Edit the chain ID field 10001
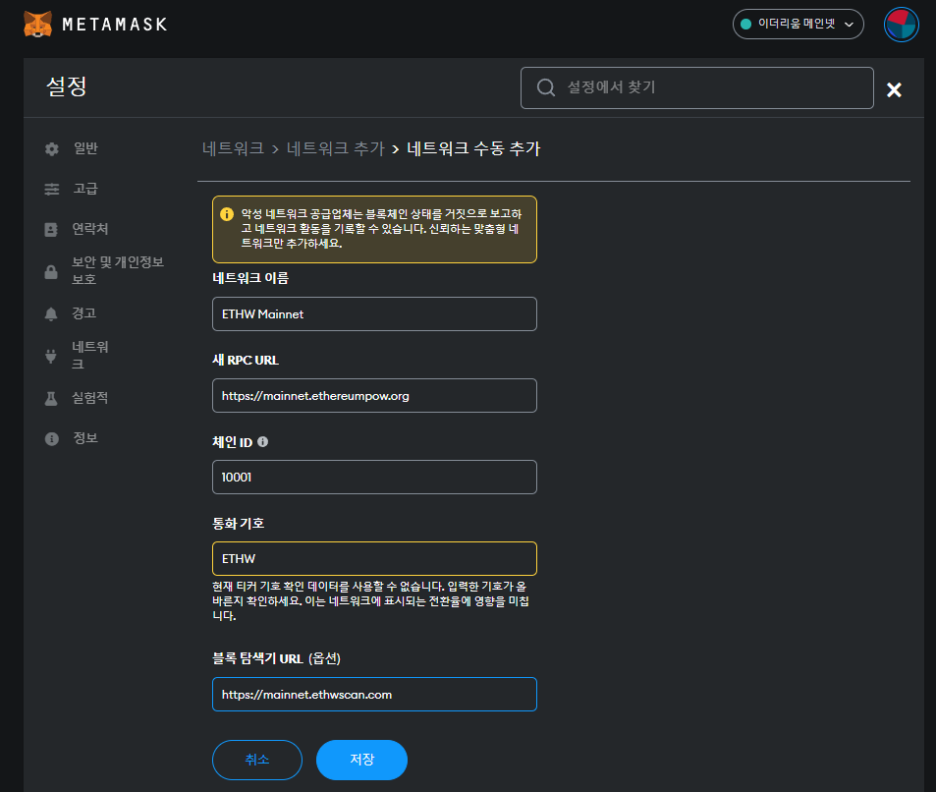936x792 pixels. point(374,477)
